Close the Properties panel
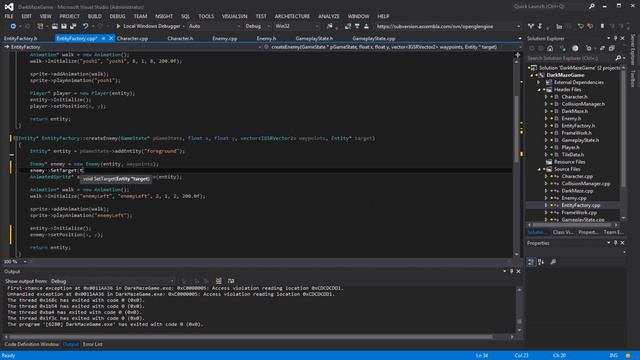The width and height of the screenshot is (640, 360). (x=622, y=243)
